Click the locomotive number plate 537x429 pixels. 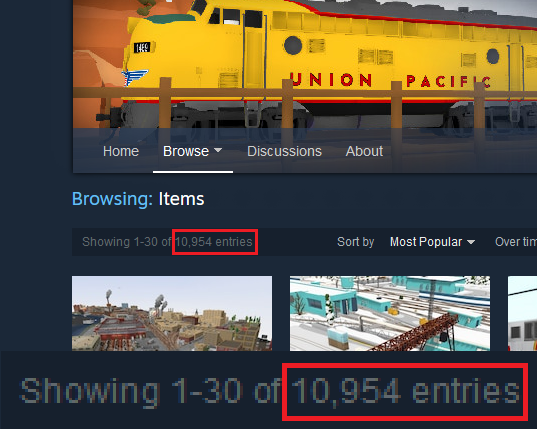tap(142, 47)
